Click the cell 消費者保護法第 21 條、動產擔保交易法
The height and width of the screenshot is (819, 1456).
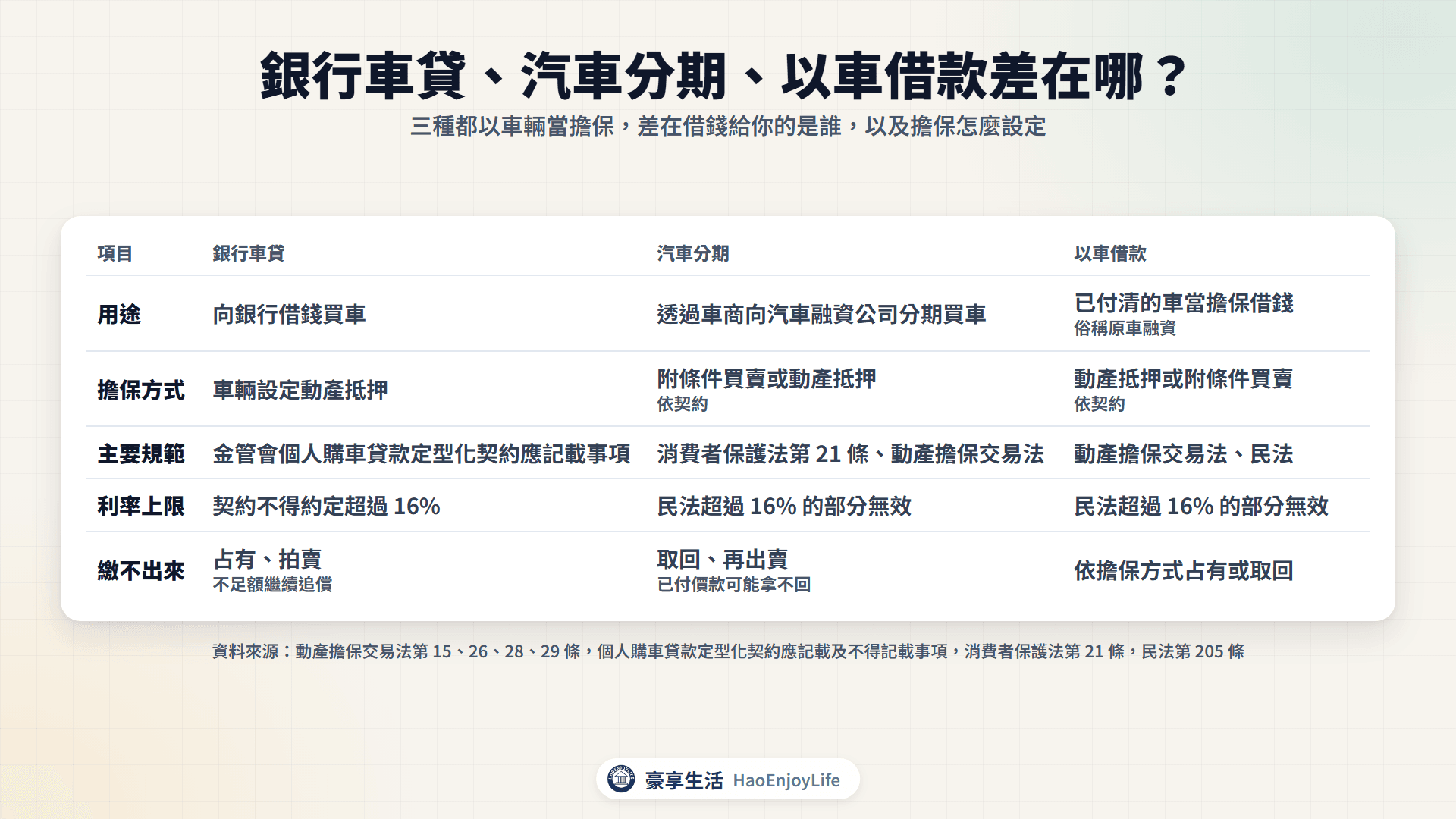click(851, 453)
